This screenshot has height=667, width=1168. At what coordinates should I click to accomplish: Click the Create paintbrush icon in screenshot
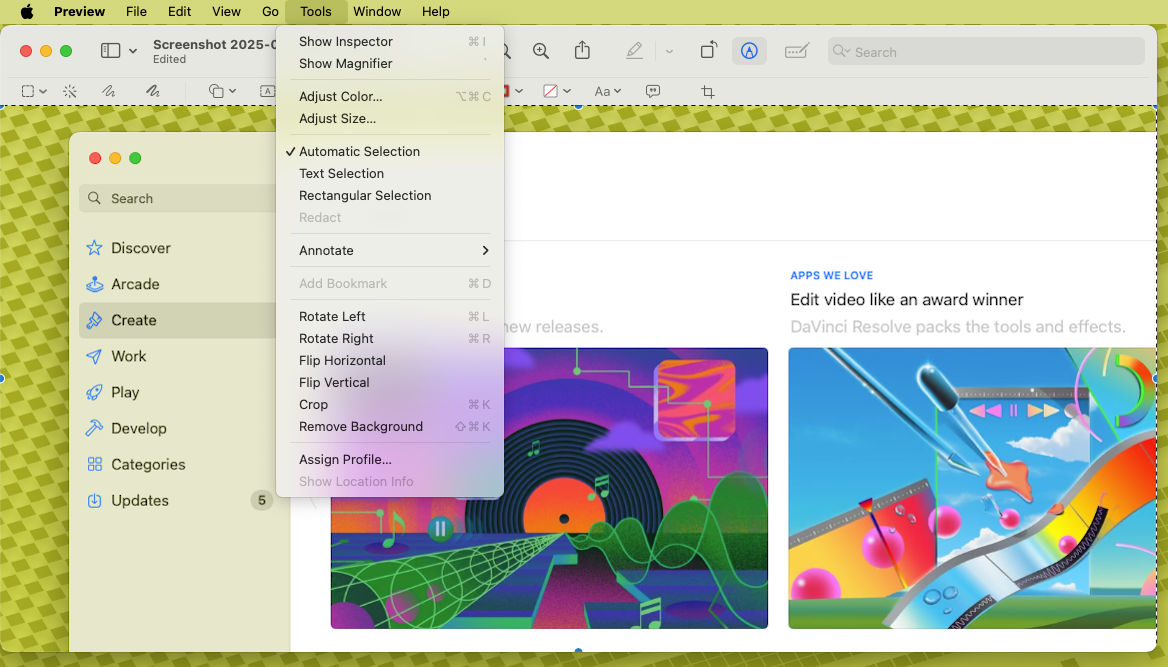coord(94,320)
